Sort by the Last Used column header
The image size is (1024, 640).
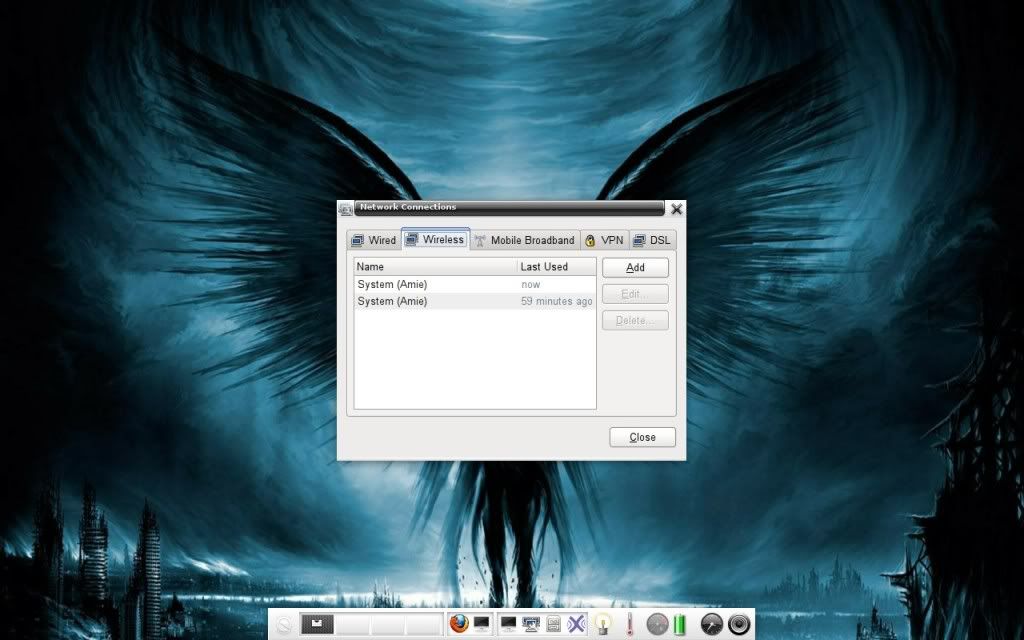click(556, 266)
